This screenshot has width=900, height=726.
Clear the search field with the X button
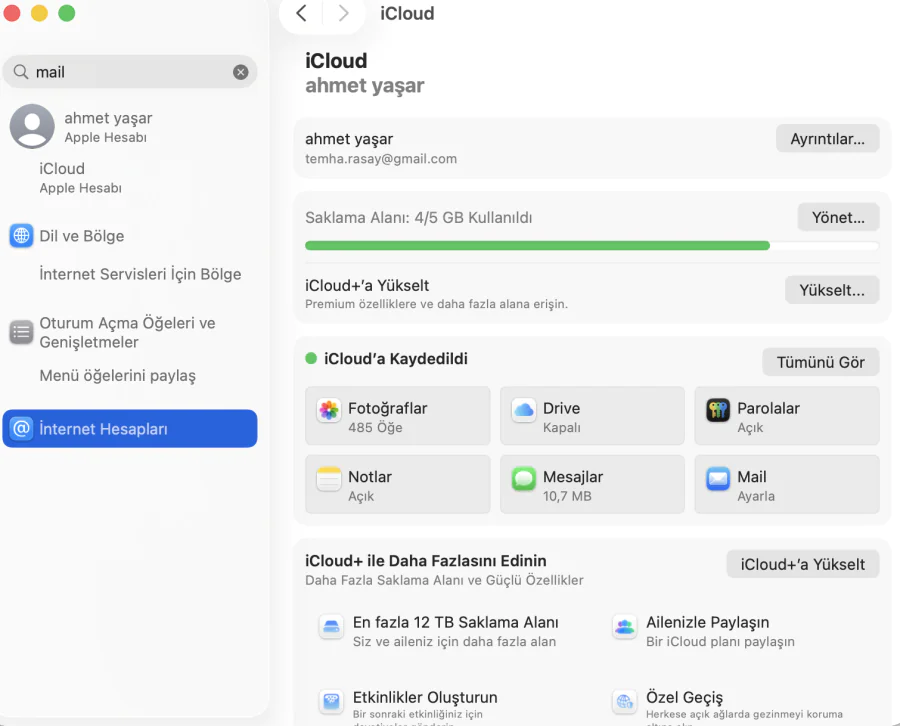(239, 71)
